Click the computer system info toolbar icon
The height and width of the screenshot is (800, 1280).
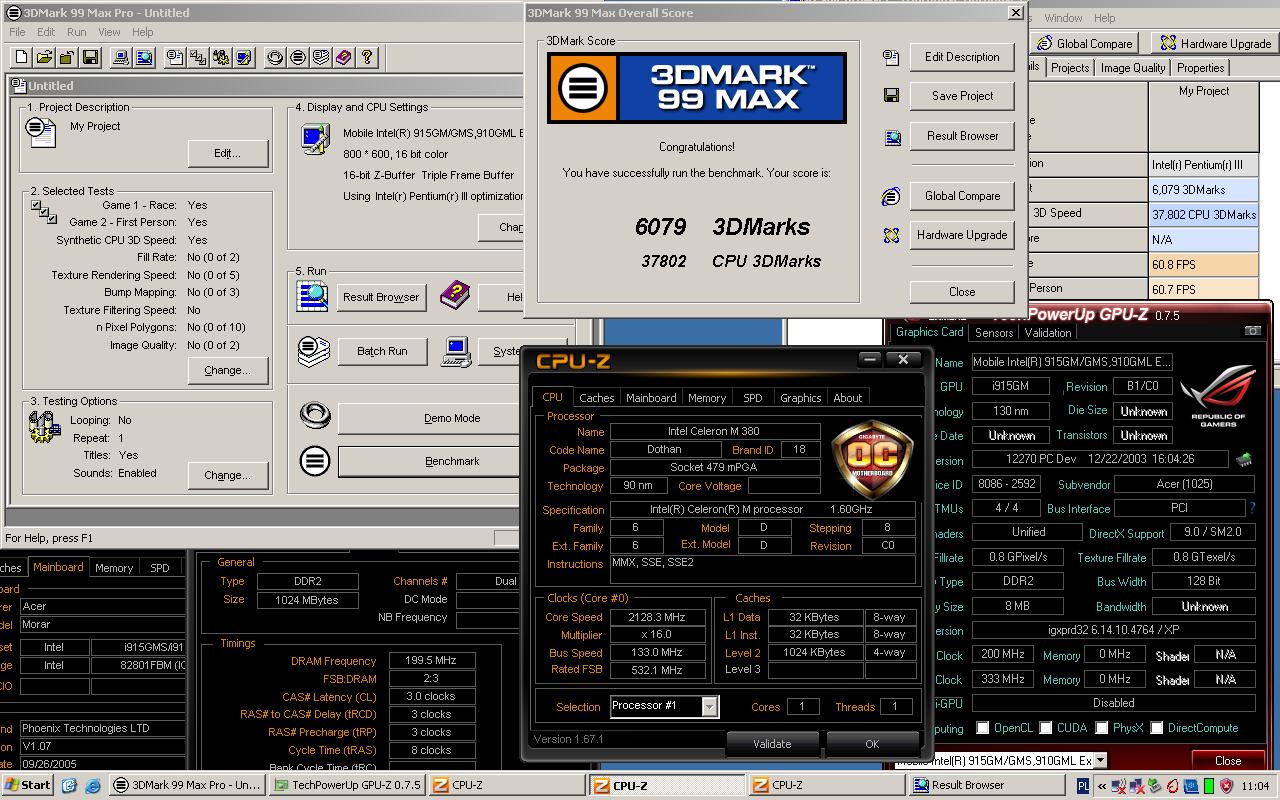point(122,58)
